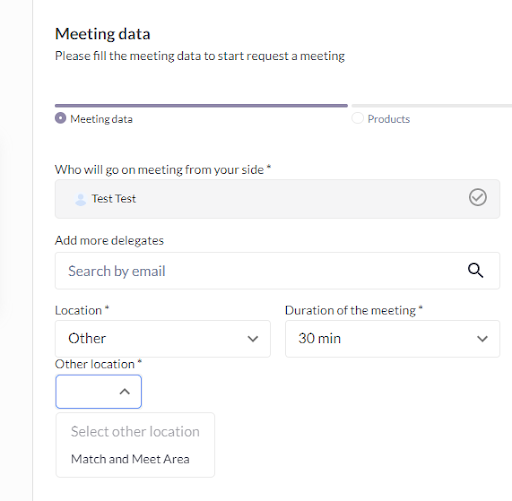
Task: Go to the Products step label
Action: tap(389, 119)
